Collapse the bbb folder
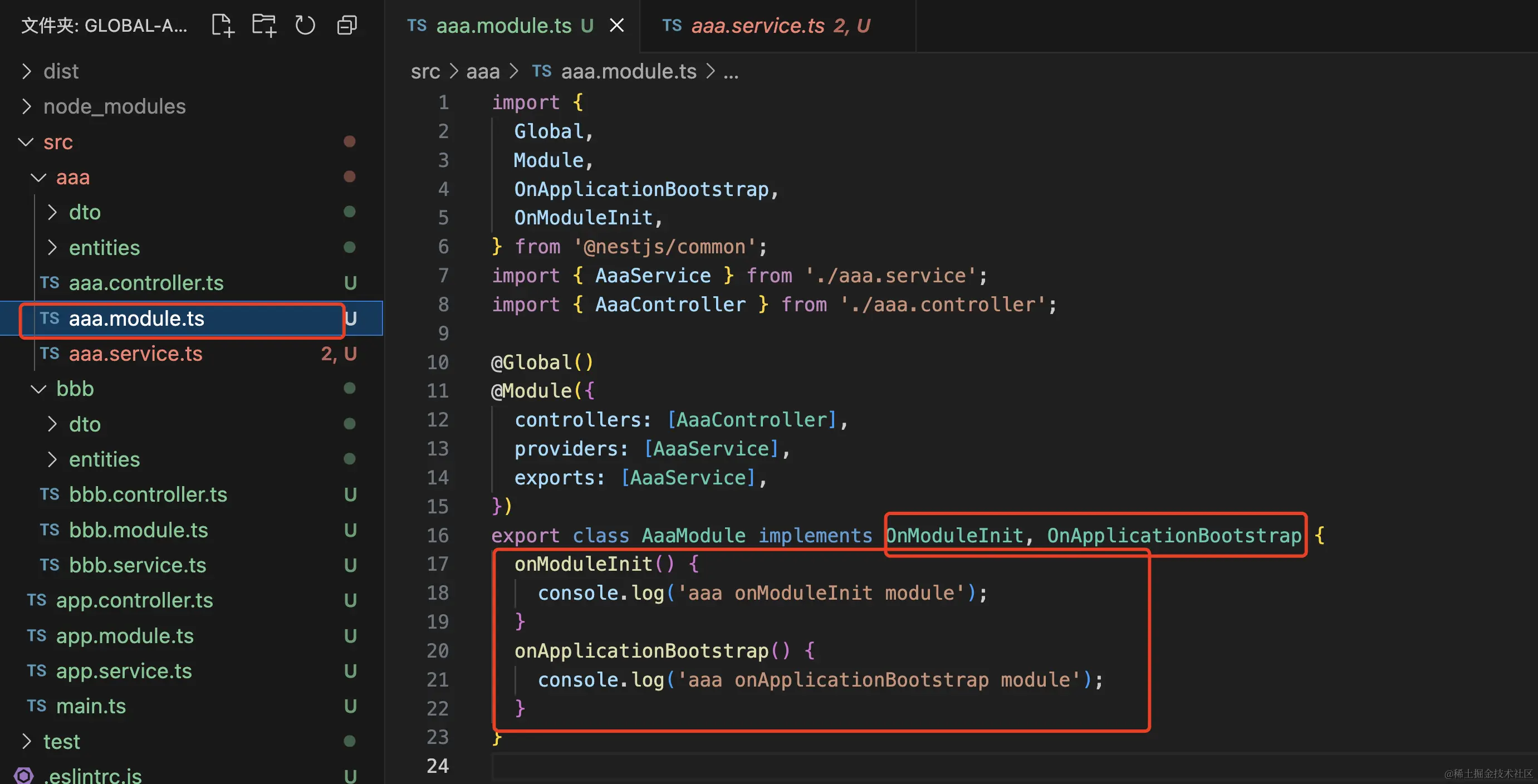The width and height of the screenshot is (1538, 784). point(39,389)
